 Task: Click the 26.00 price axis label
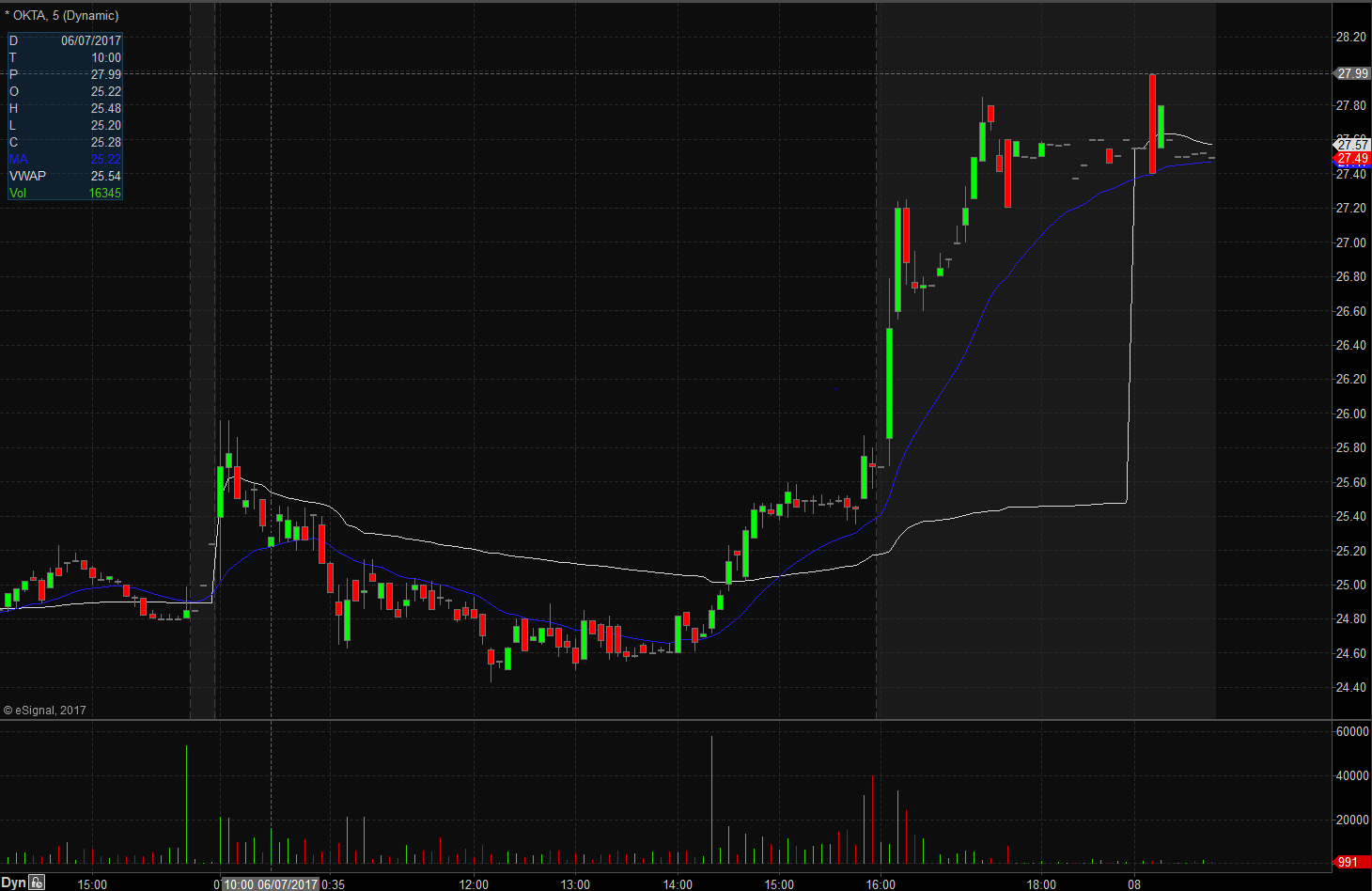(1351, 414)
